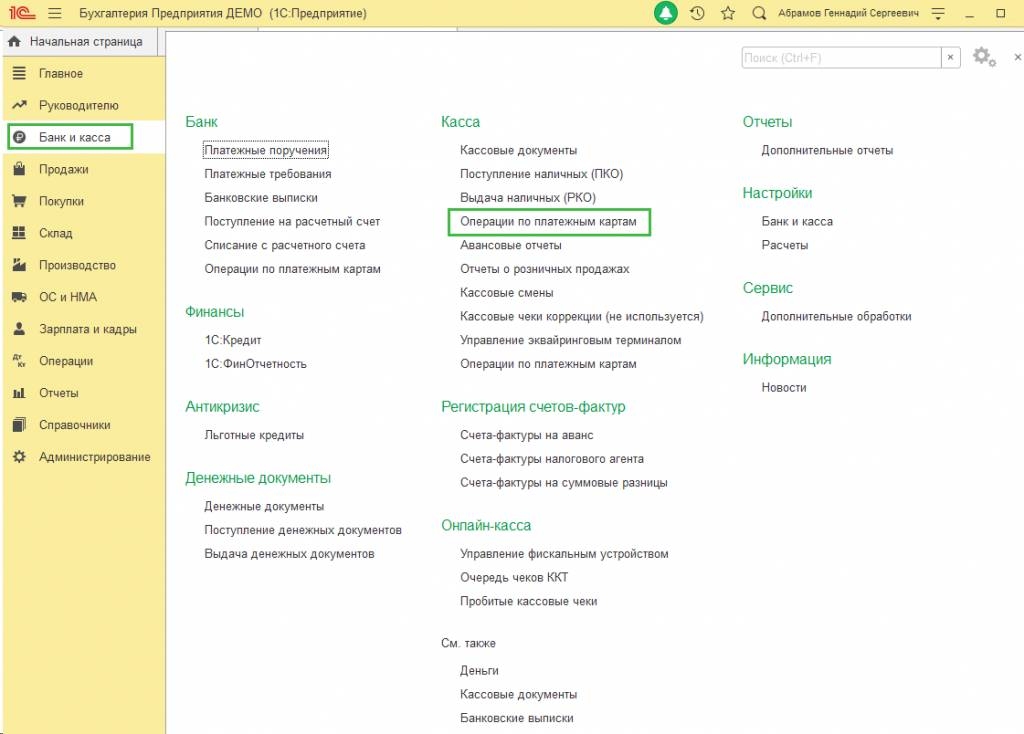
Task: Click the Главное section icon
Action: tap(20, 73)
